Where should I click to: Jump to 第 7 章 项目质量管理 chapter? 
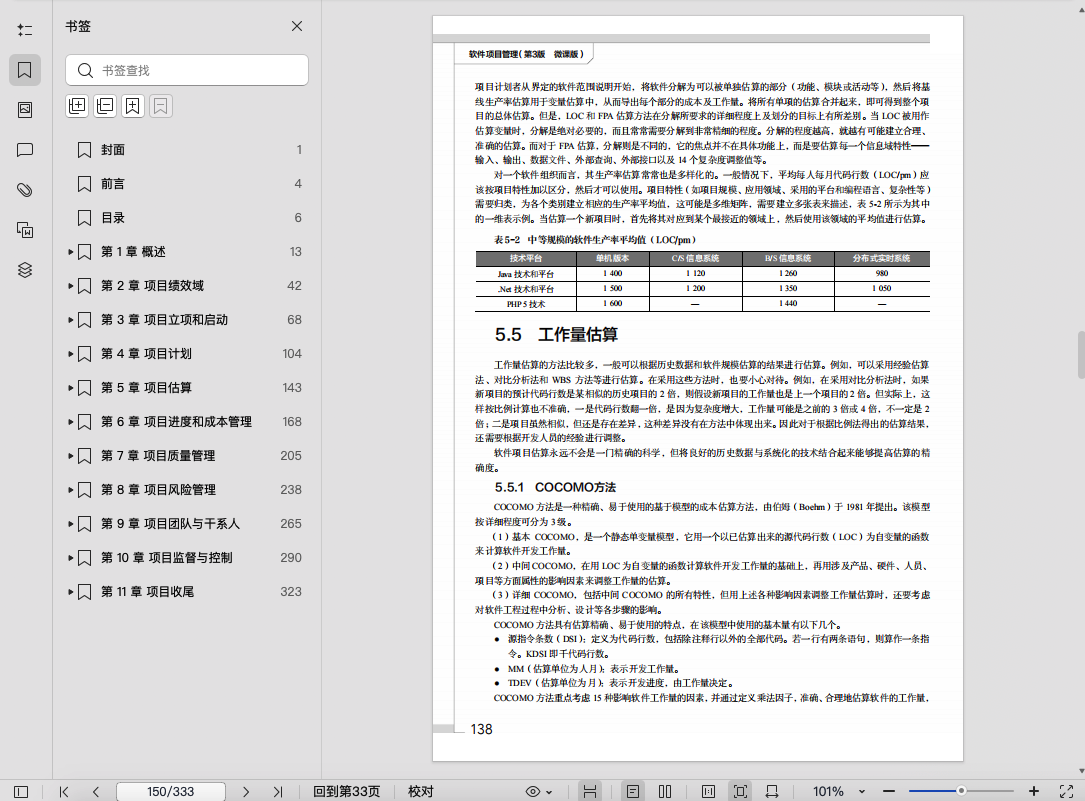pos(158,456)
